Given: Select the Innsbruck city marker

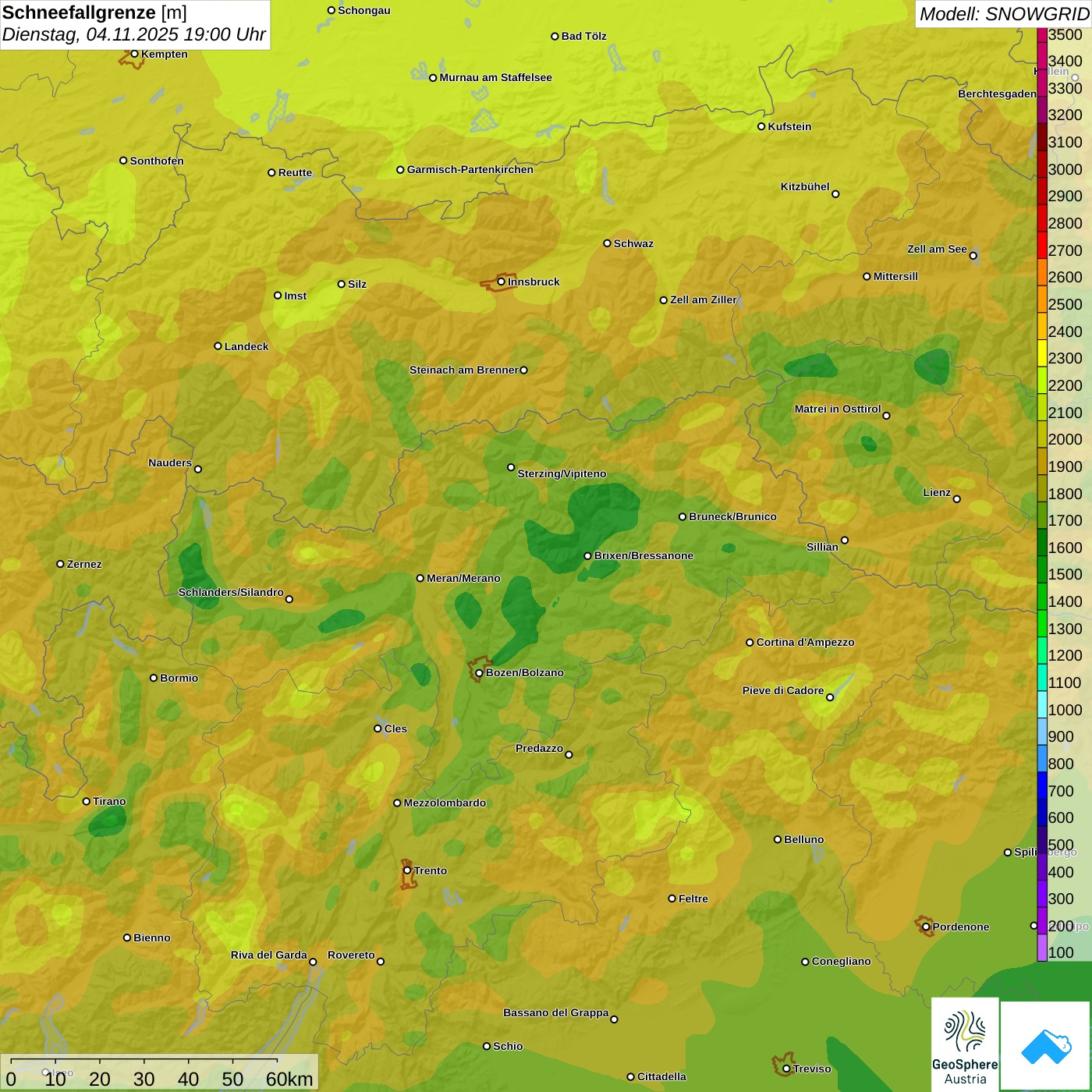Looking at the screenshot, I should (x=502, y=282).
